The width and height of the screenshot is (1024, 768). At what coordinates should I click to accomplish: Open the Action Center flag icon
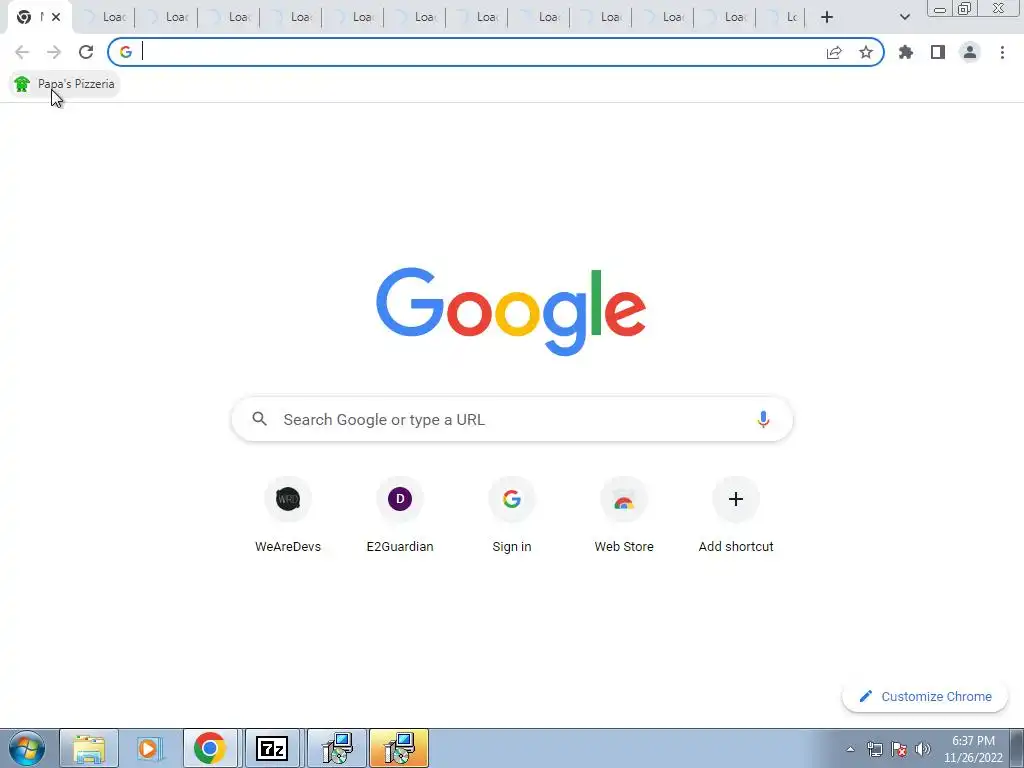tap(899, 749)
